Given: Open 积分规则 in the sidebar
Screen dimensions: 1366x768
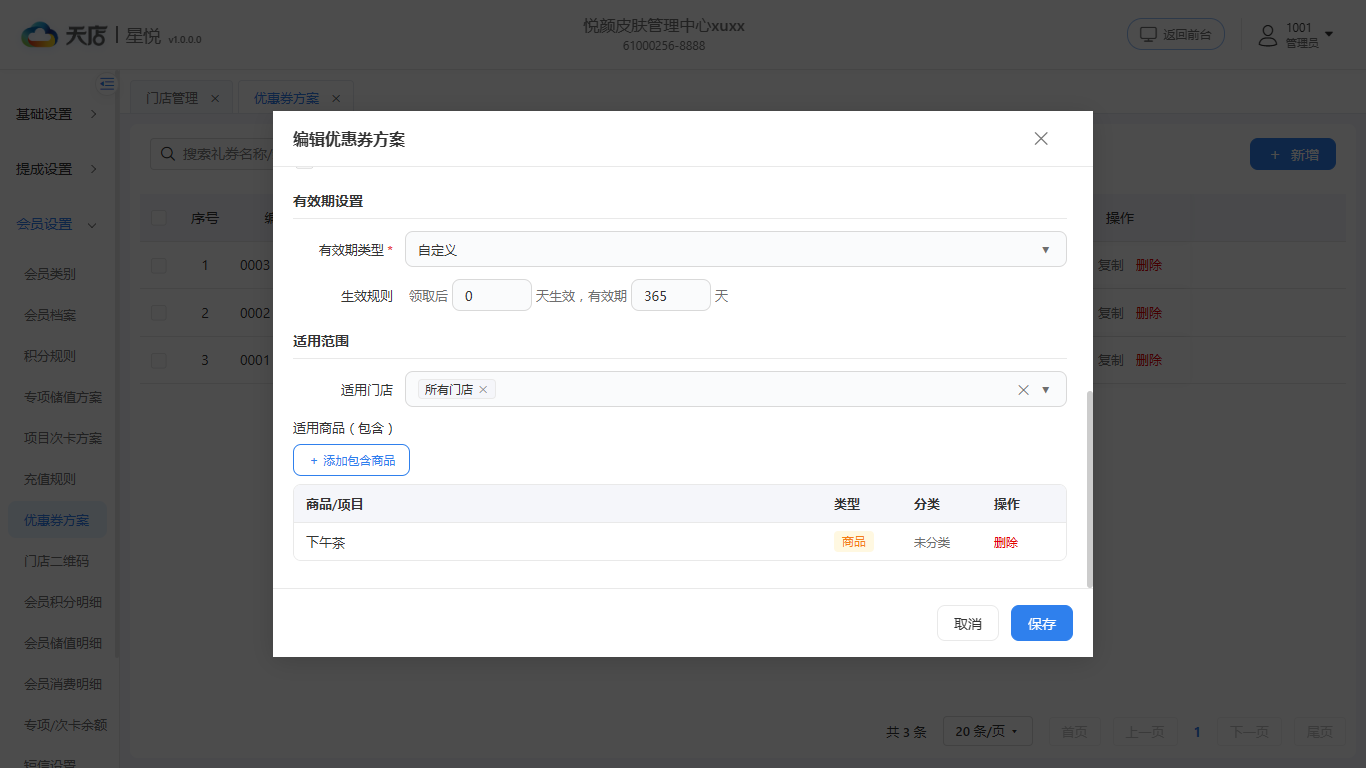Looking at the screenshot, I should pos(50,356).
